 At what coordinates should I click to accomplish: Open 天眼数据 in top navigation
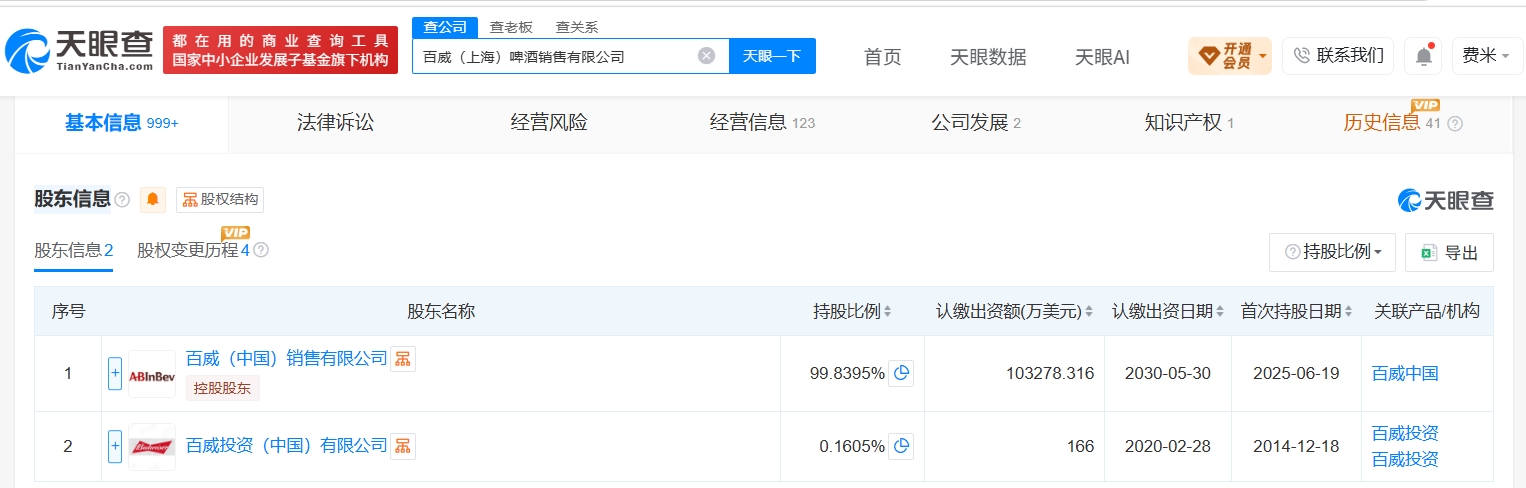tap(988, 57)
